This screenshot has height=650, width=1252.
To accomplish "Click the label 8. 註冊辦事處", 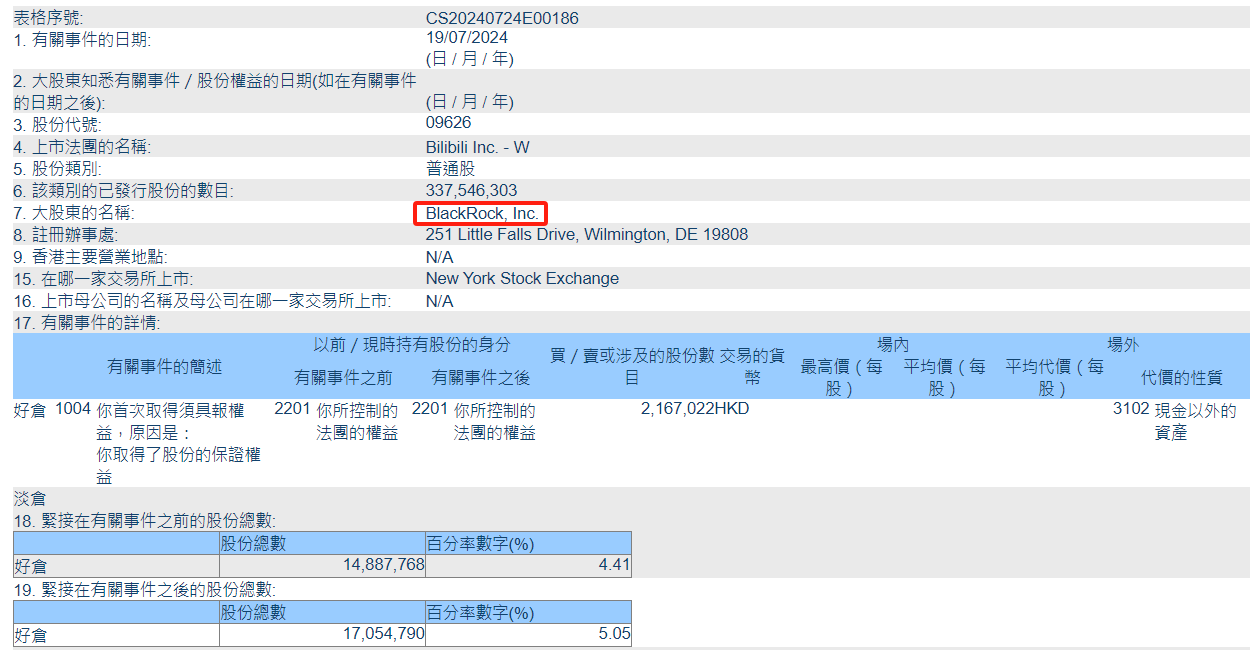I will pyautogui.click(x=65, y=235).
